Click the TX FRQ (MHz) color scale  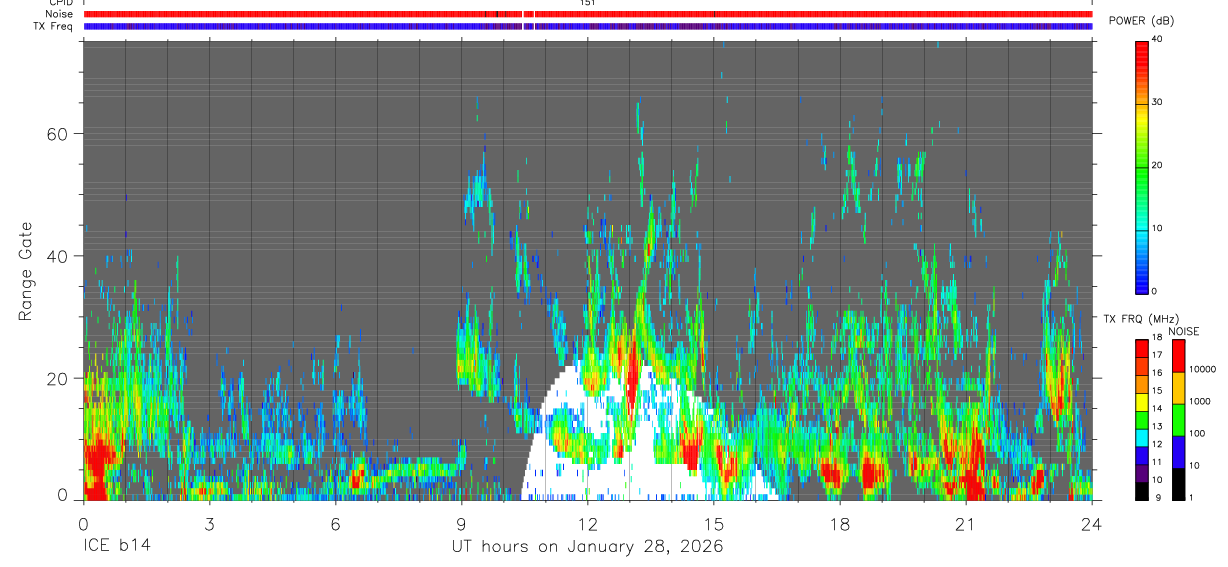(1142, 419)
